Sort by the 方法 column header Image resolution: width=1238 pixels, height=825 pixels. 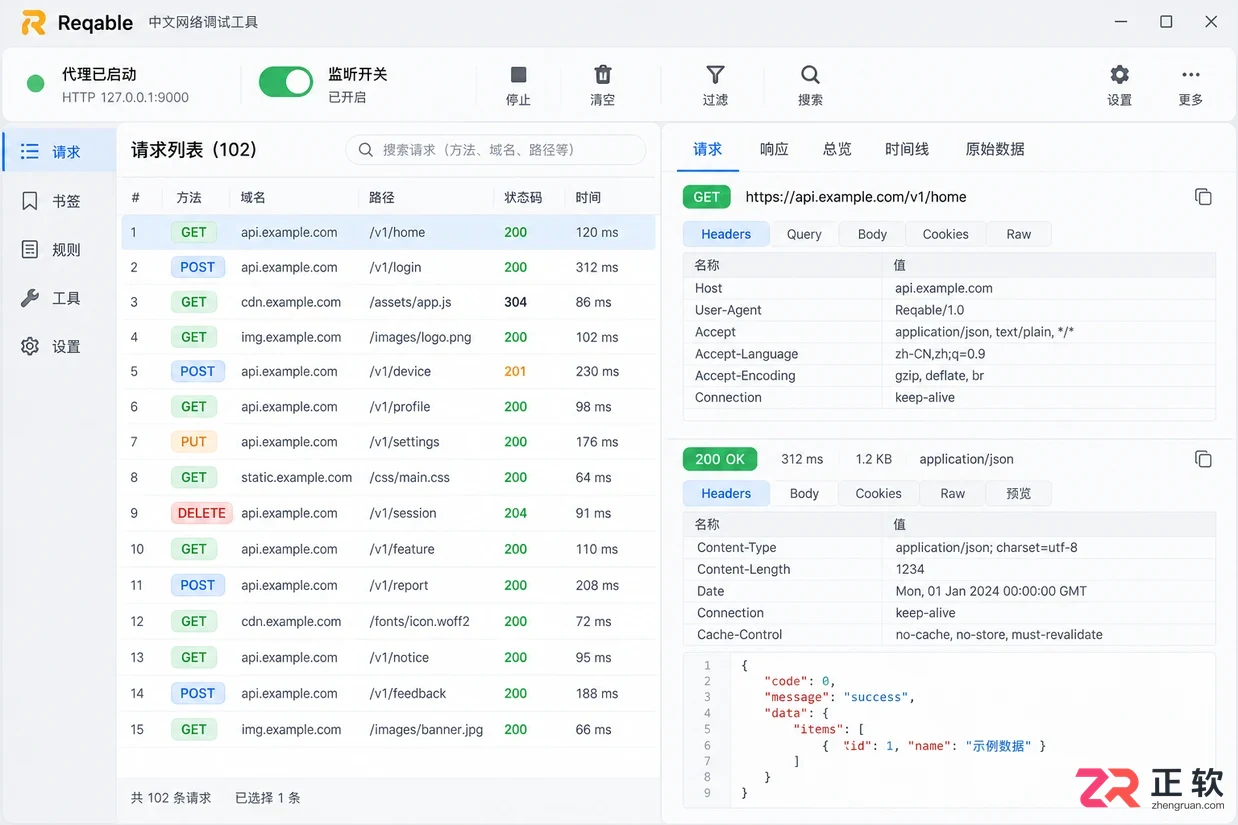tap(189, 197)
